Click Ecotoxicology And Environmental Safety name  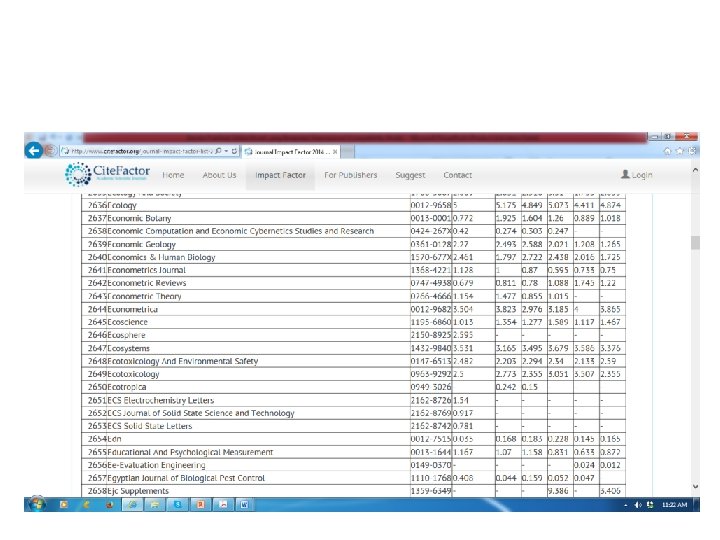click(x=183, y=361)
